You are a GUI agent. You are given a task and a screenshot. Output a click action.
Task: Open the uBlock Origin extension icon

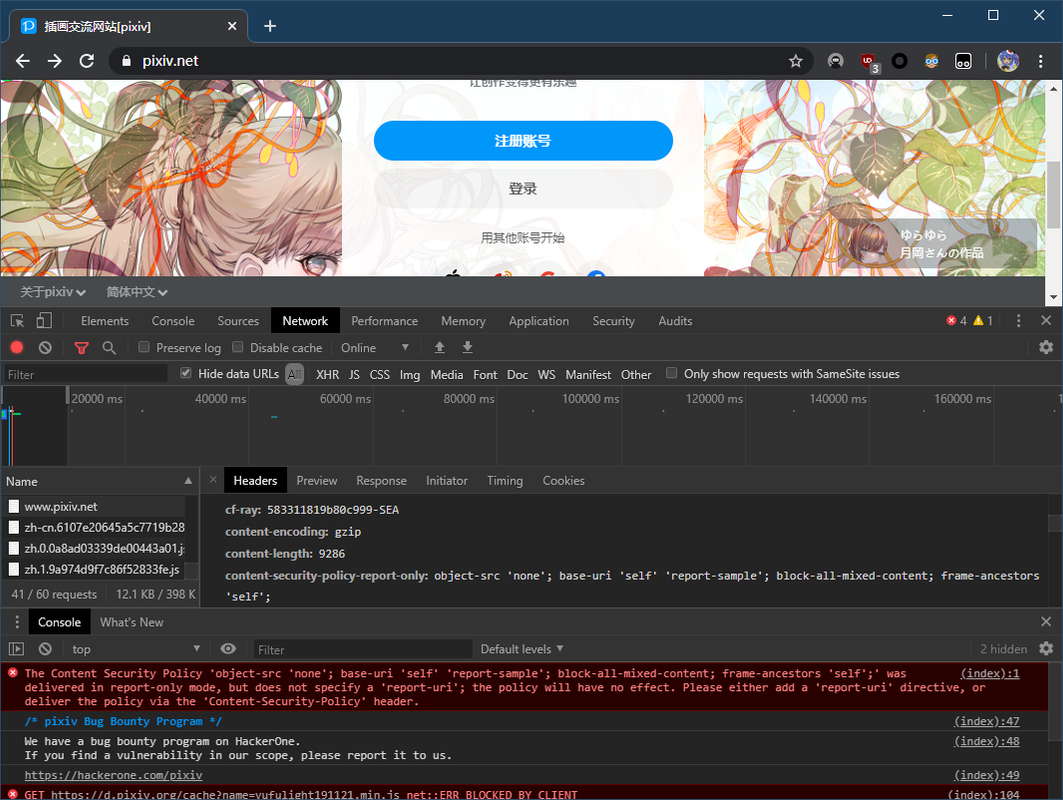pos(868,62)
